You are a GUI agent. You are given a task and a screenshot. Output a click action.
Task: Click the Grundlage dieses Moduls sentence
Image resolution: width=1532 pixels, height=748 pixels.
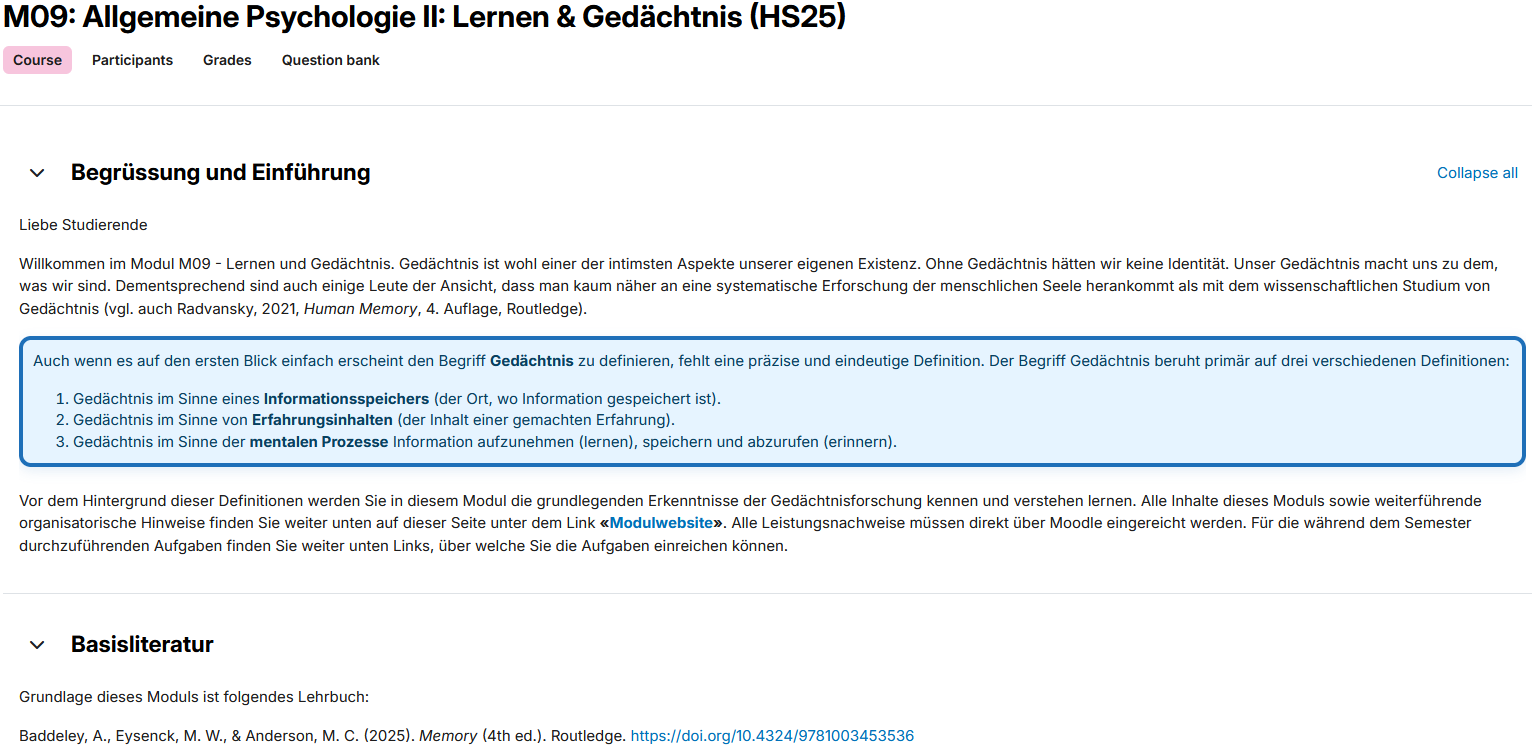click(x=194, y=697)
